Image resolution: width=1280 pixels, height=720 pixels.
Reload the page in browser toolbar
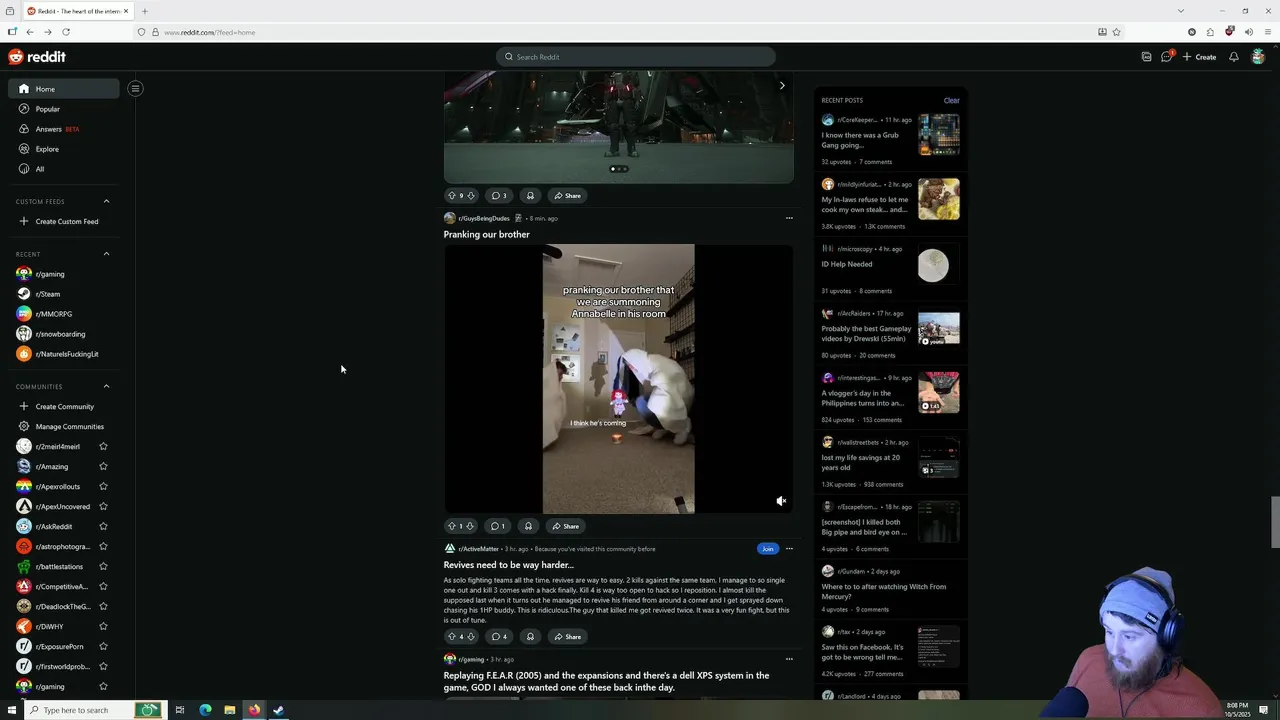[66, 32]
